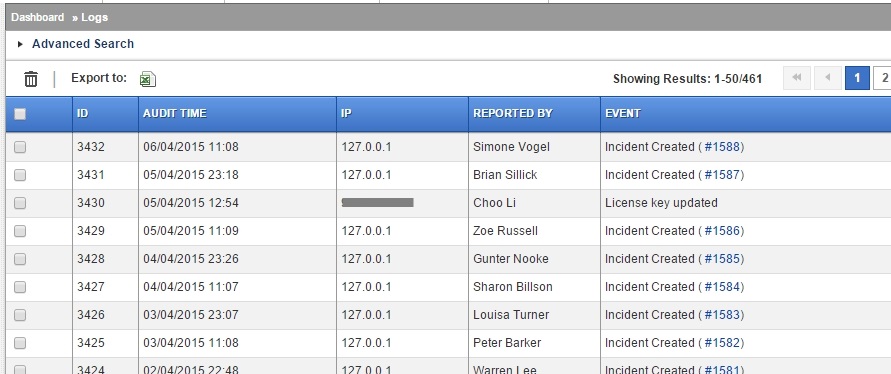
Task: Expand the Advanced Search triangle
Action: pyautogui.click(x=20, y=44)
